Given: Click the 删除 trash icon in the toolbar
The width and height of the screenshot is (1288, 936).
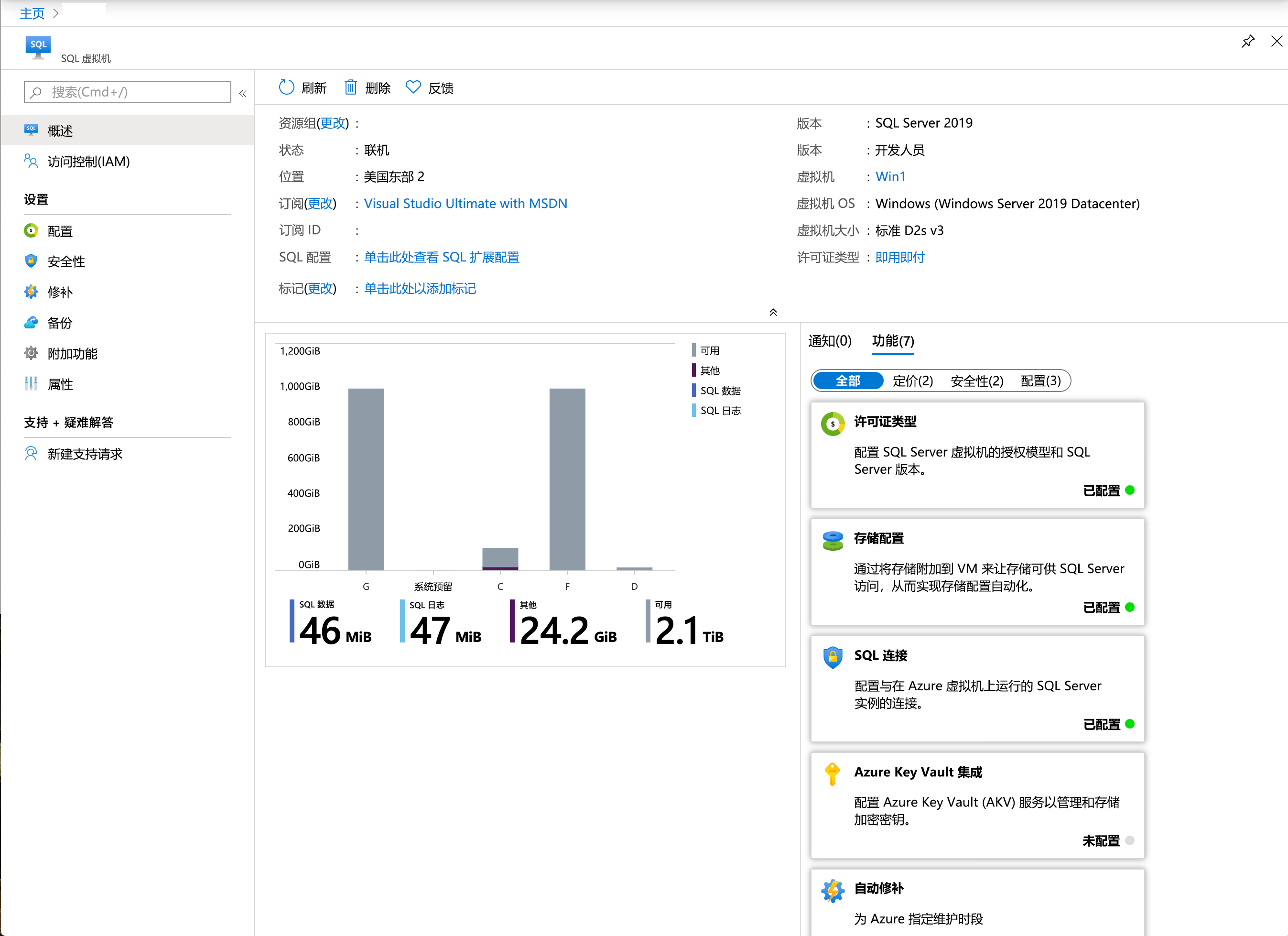Looking at the screenshot, I should point(351,87).
